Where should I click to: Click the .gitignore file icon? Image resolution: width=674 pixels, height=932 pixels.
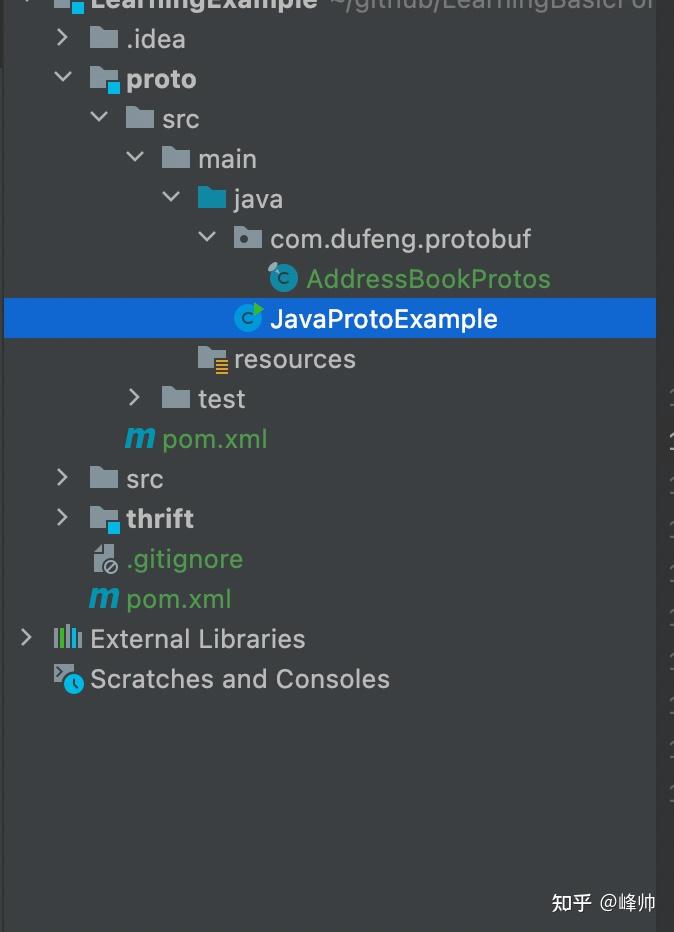pos(105,558)
